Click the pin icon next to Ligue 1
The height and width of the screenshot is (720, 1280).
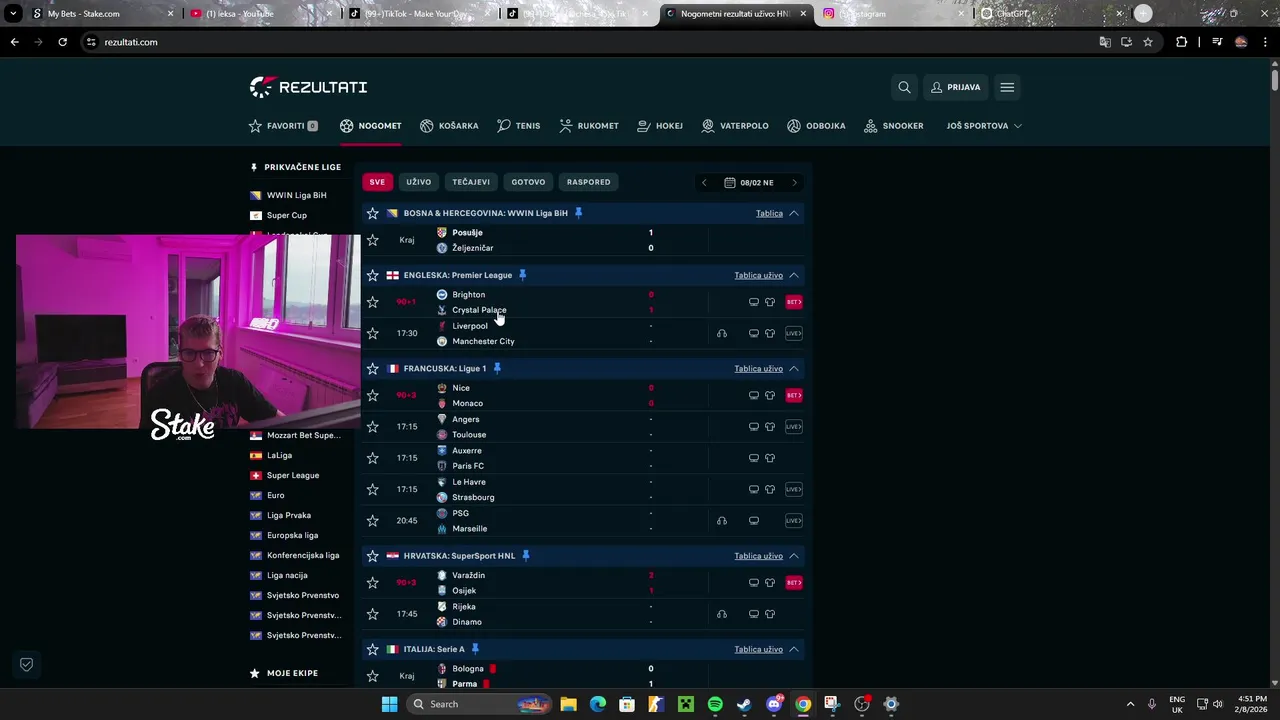[x=497, y=368]
